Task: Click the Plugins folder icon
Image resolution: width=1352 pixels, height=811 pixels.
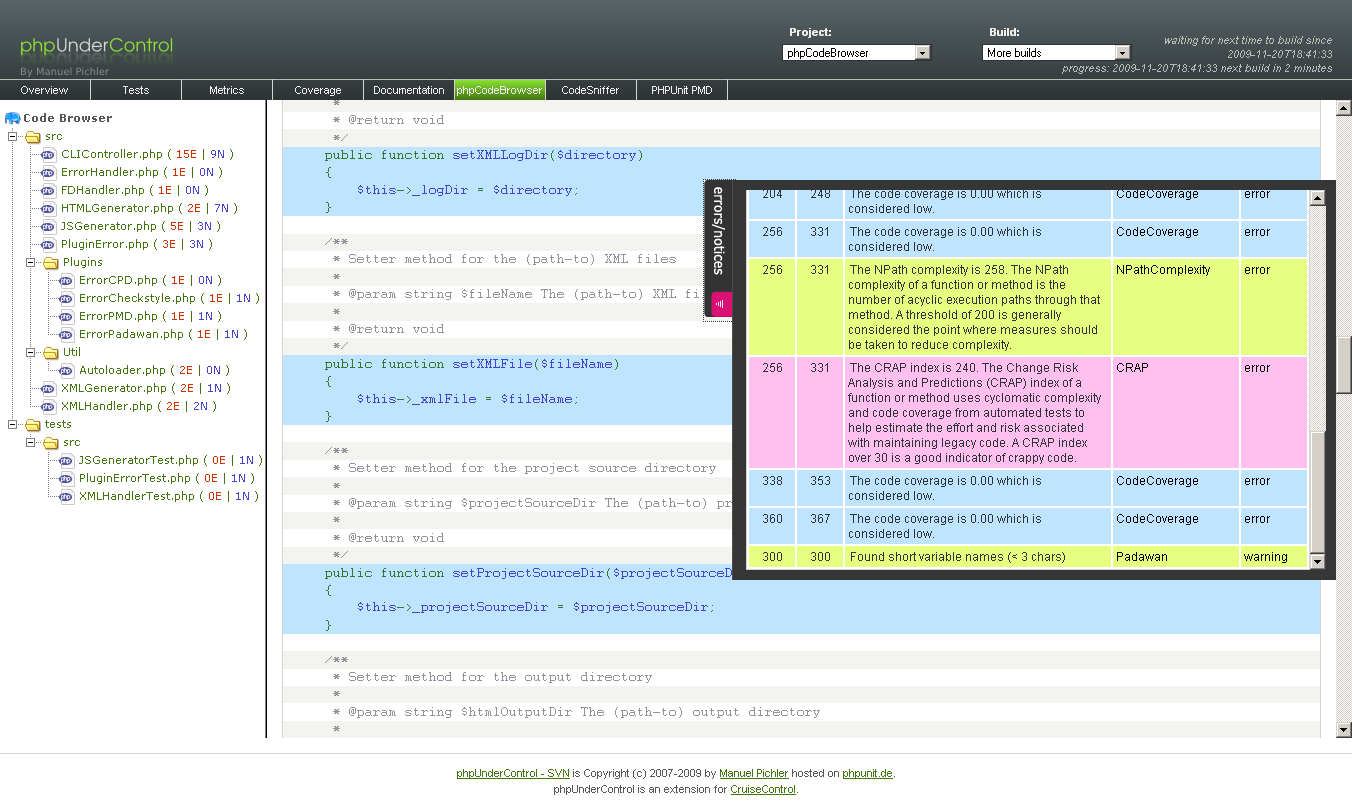Action: [50, 262]
